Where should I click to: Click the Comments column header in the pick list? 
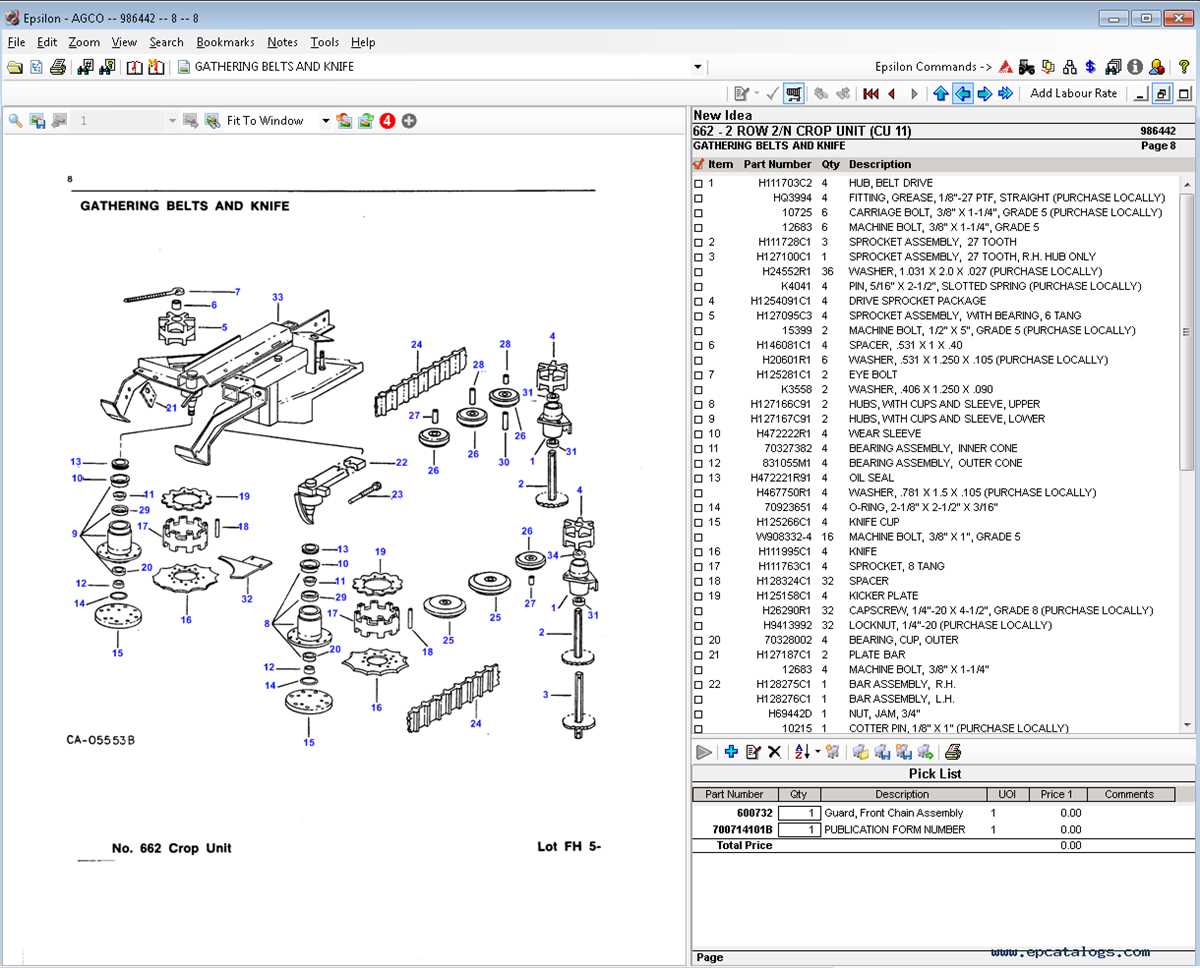pyautogui.click(x=1129, y=795)
